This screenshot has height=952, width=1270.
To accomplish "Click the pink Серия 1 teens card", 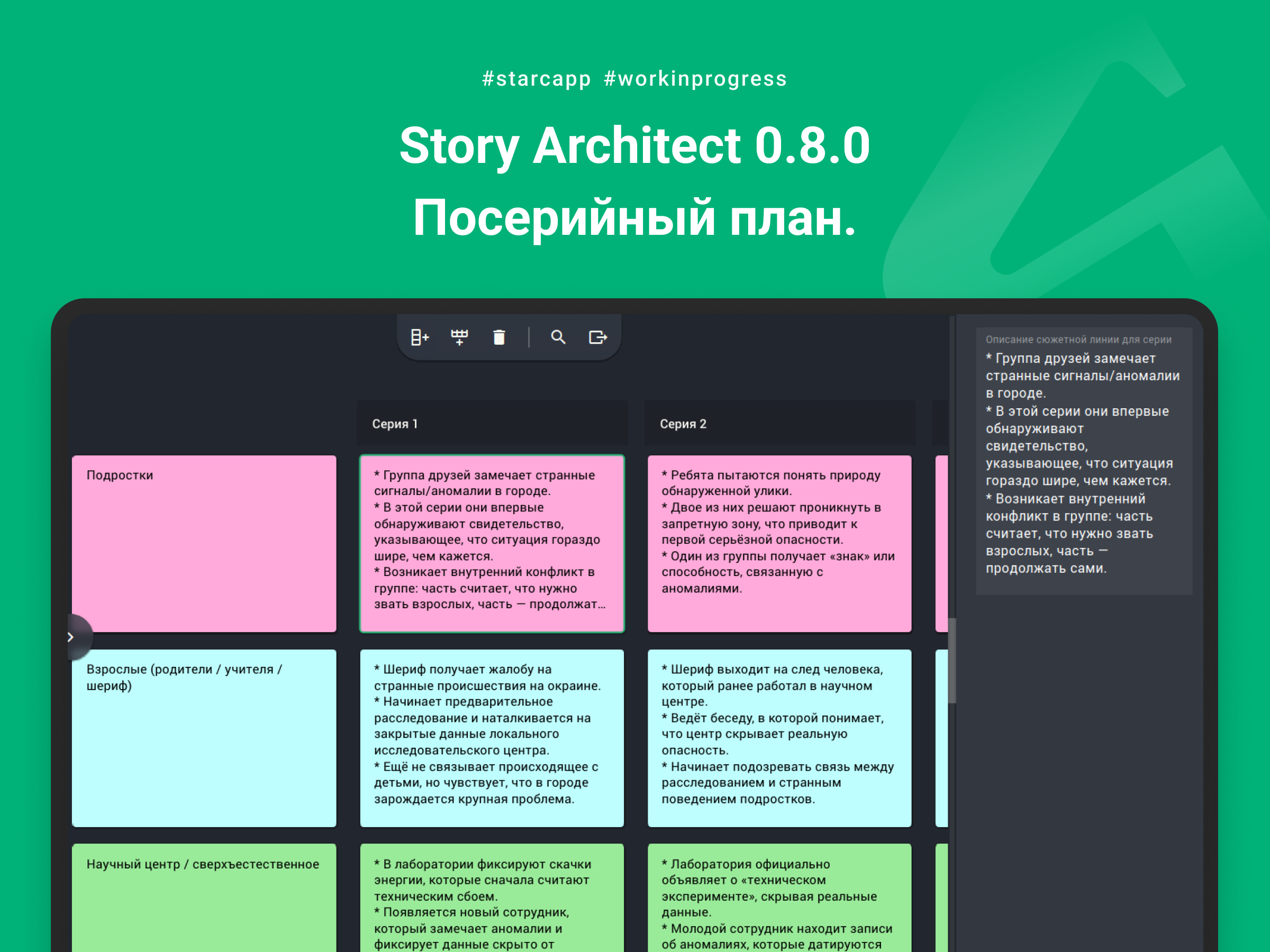I will tap(492, 543).
